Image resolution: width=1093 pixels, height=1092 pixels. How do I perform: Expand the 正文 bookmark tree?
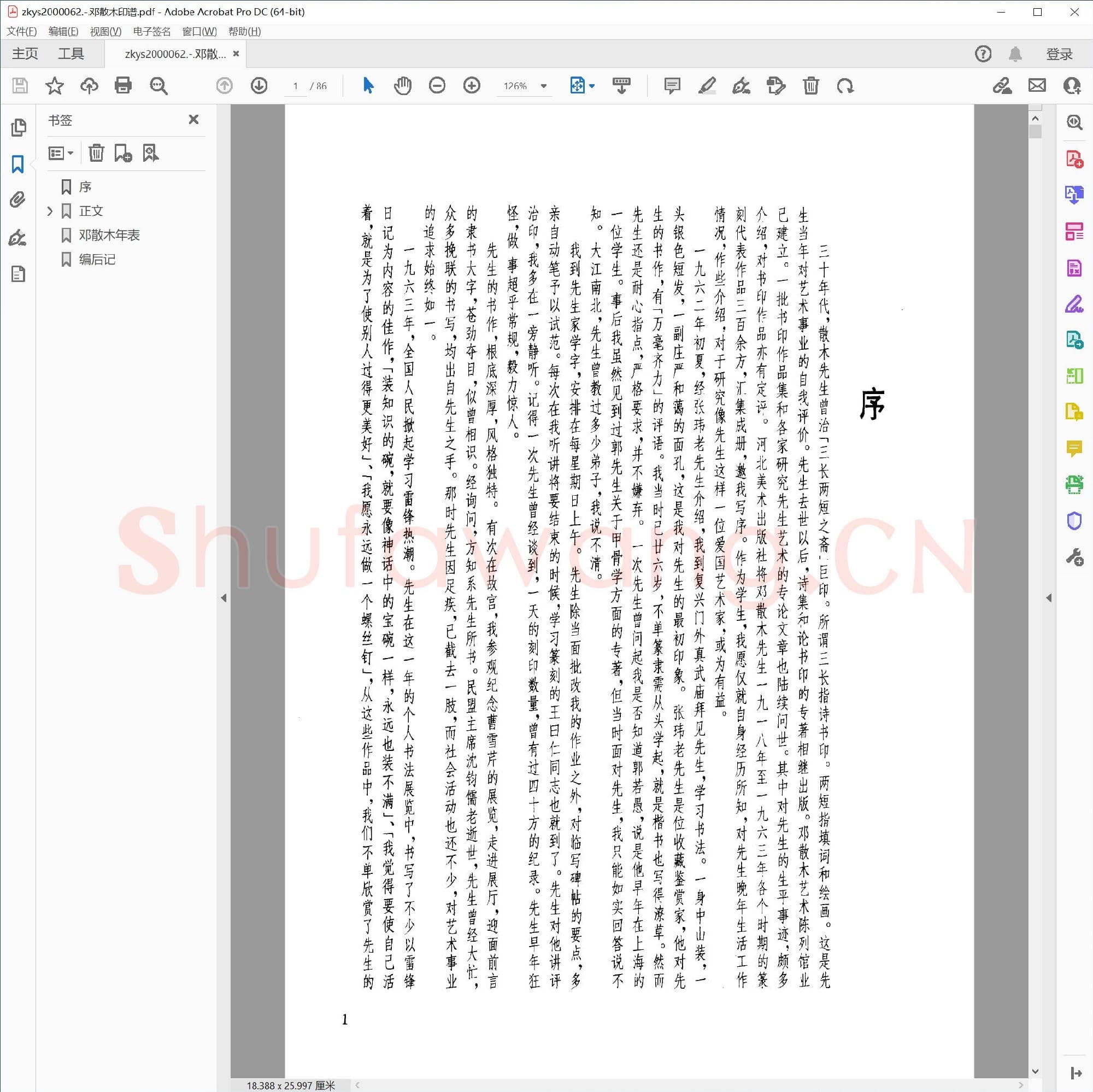50,212
